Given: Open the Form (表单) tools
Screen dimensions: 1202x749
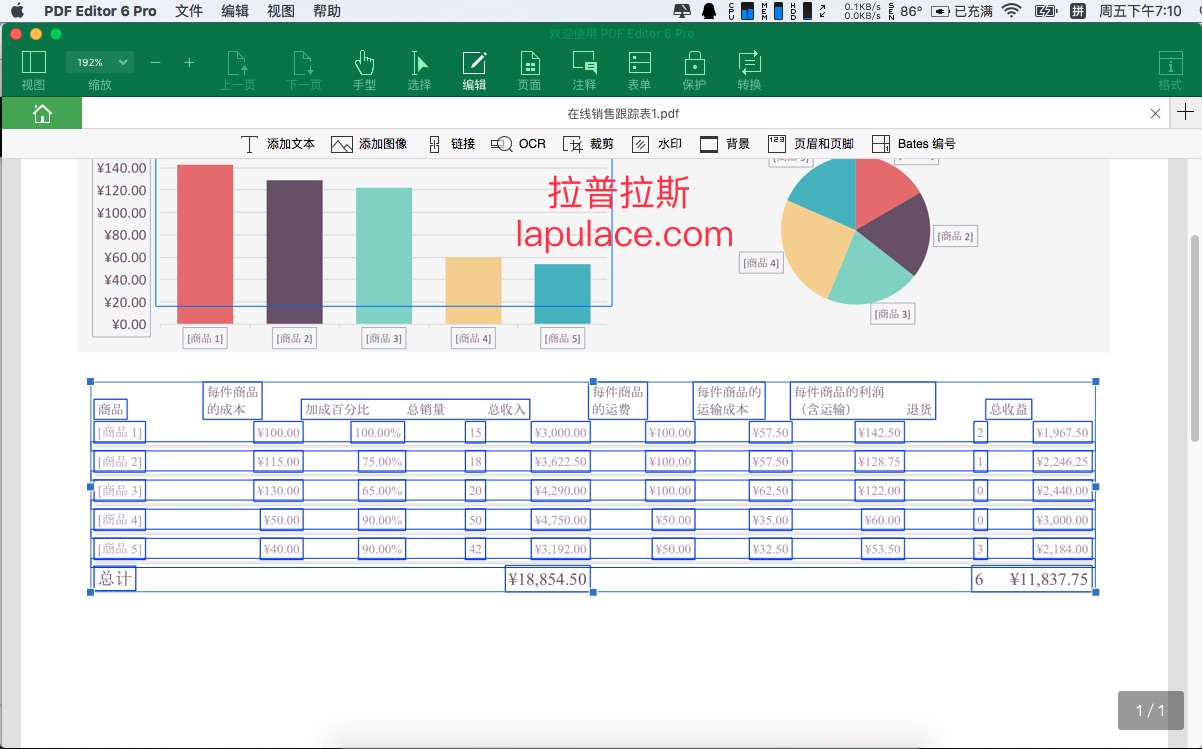Looking at the screenshot, I should pyautogui.click(x=639, y=69).
